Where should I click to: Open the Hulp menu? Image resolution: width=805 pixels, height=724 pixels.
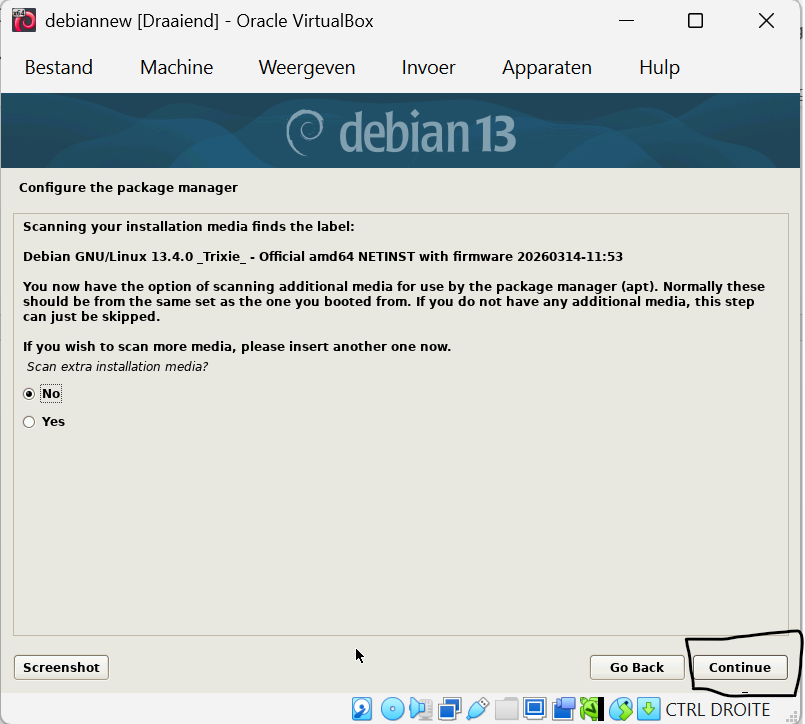pos(659,67)
